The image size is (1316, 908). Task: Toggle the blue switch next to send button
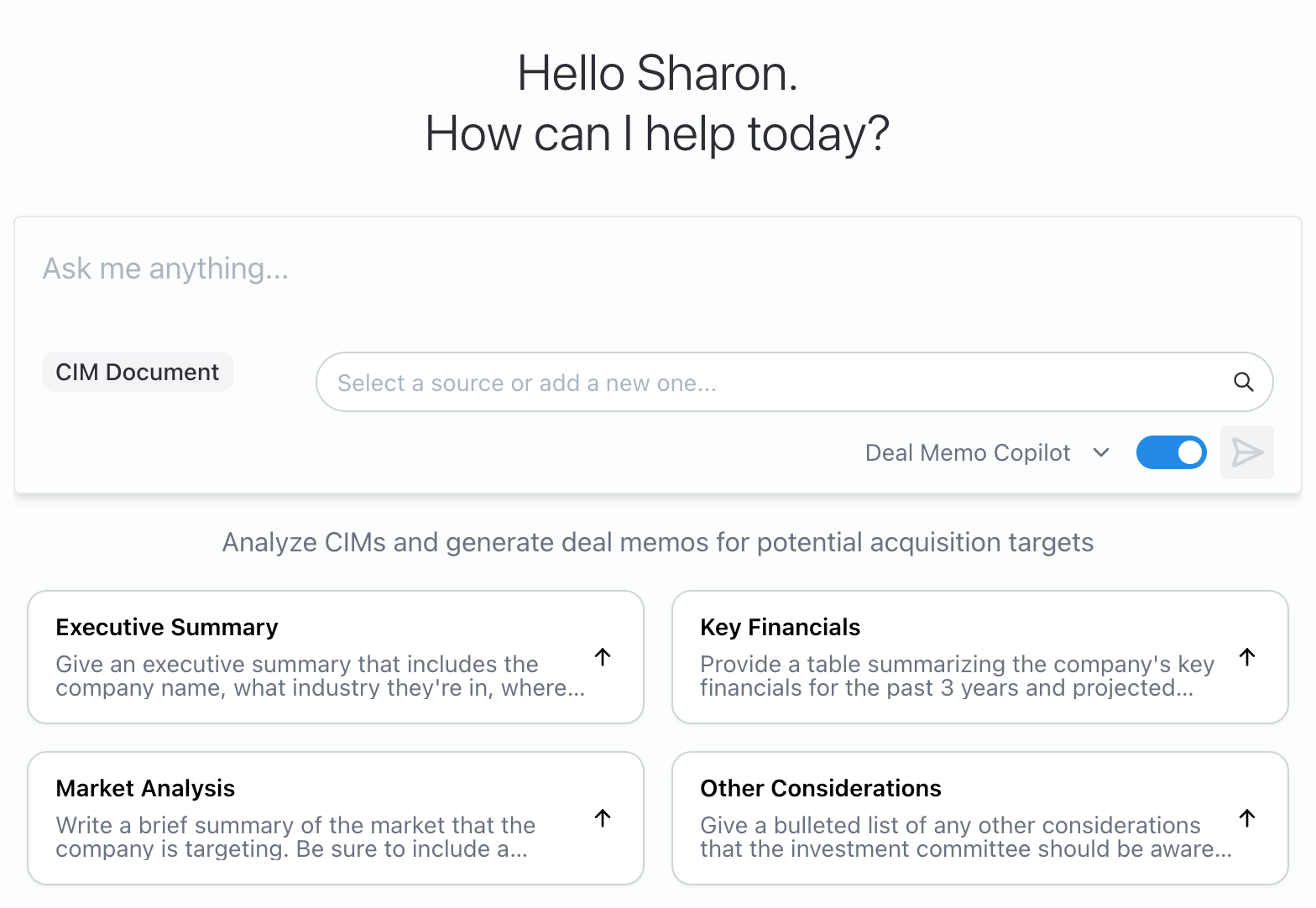pyautogui.click(x=1172, y=452)
